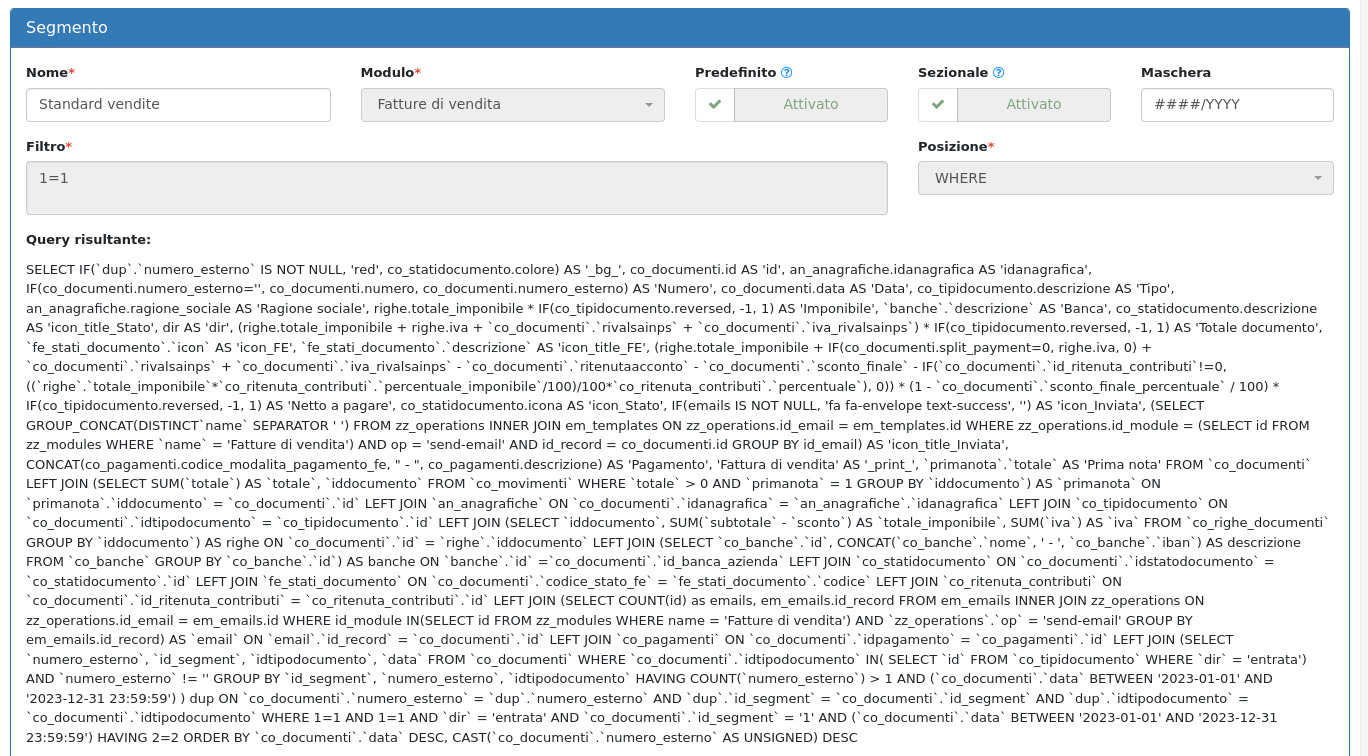Click the Maschera field label
This screenshot has height=756, width=1368.
1175,73
